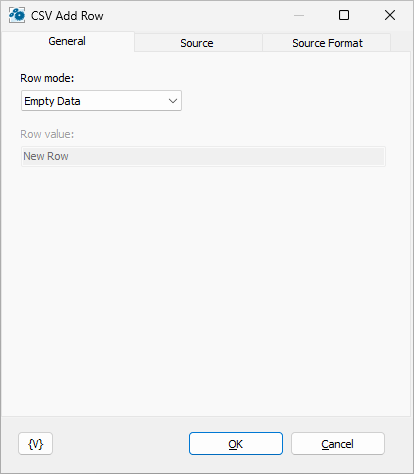
Task: Click the CSV Add Row title text
Action: 67,16
